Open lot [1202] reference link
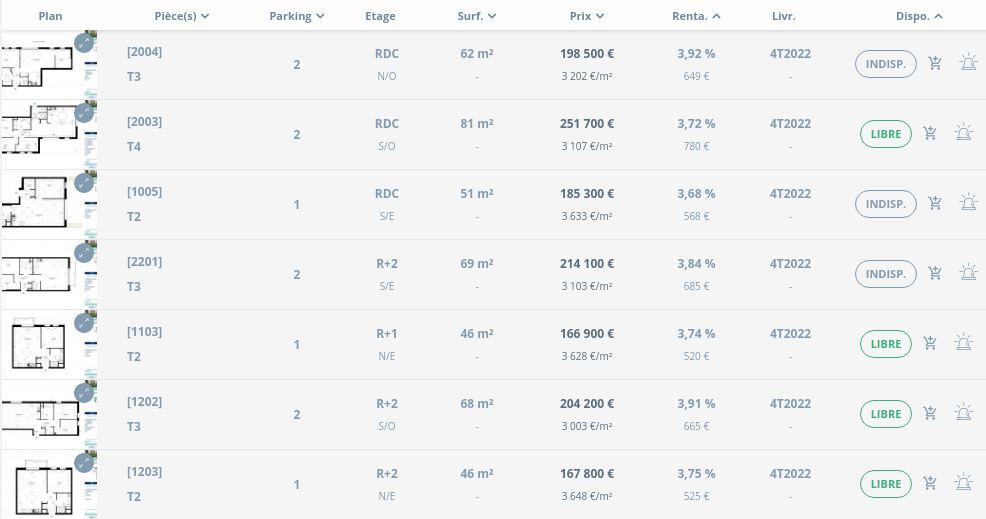 144,402
